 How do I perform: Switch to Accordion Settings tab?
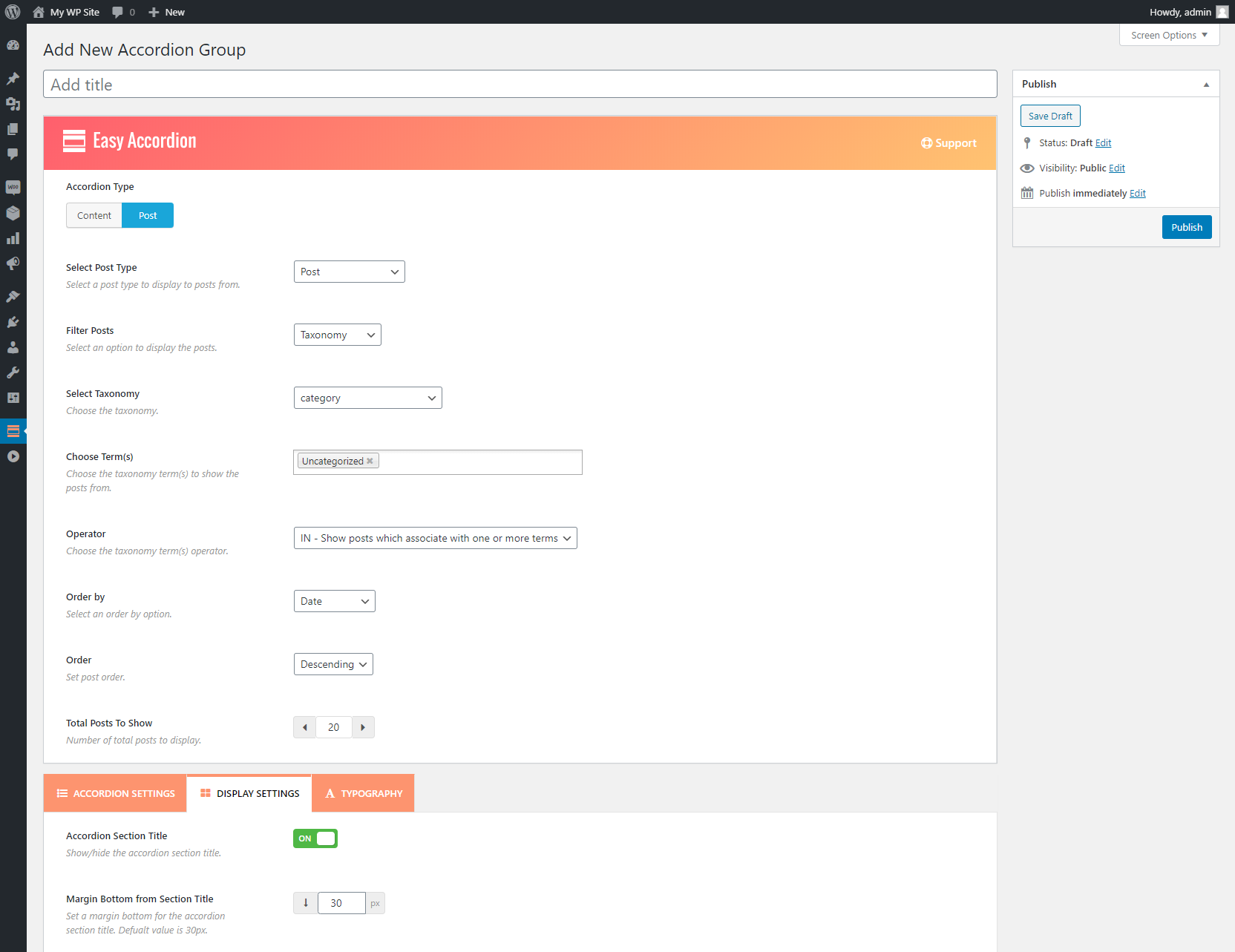(x=115, y=793)
